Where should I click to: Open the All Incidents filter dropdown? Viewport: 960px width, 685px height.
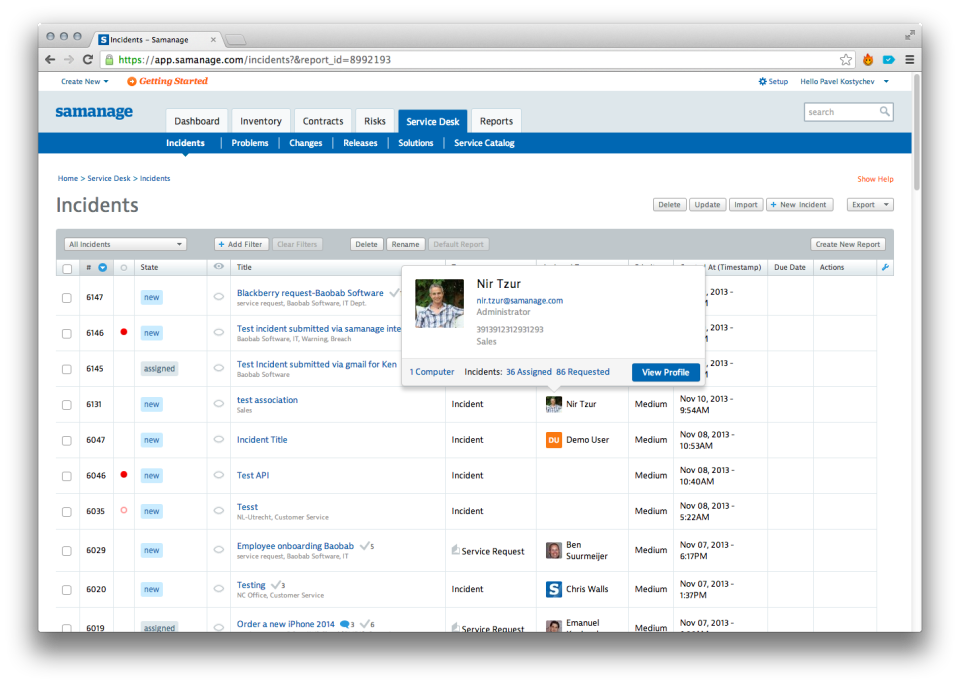[125, 244]
